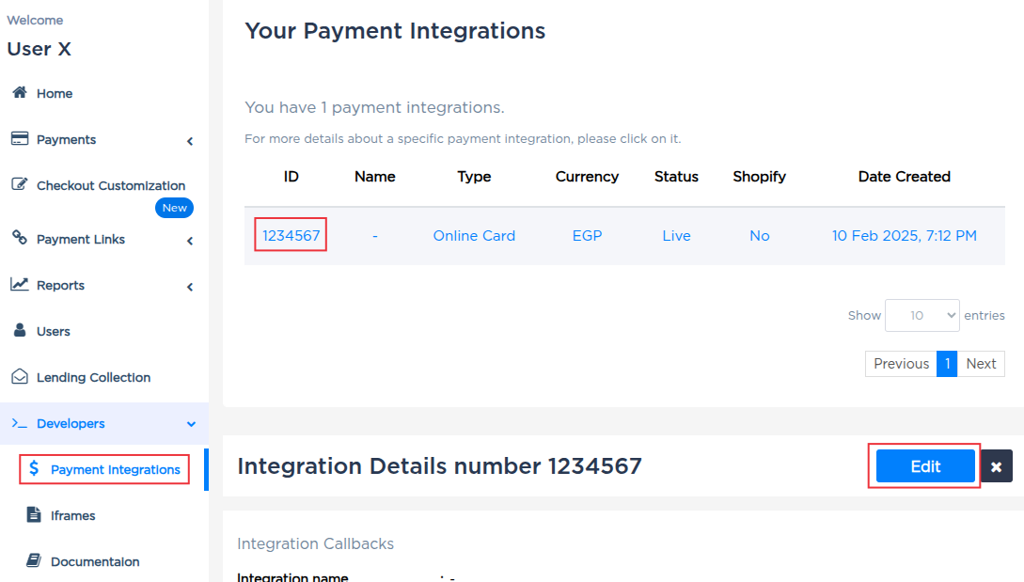Click the Reports chart icon

point(19,285)
